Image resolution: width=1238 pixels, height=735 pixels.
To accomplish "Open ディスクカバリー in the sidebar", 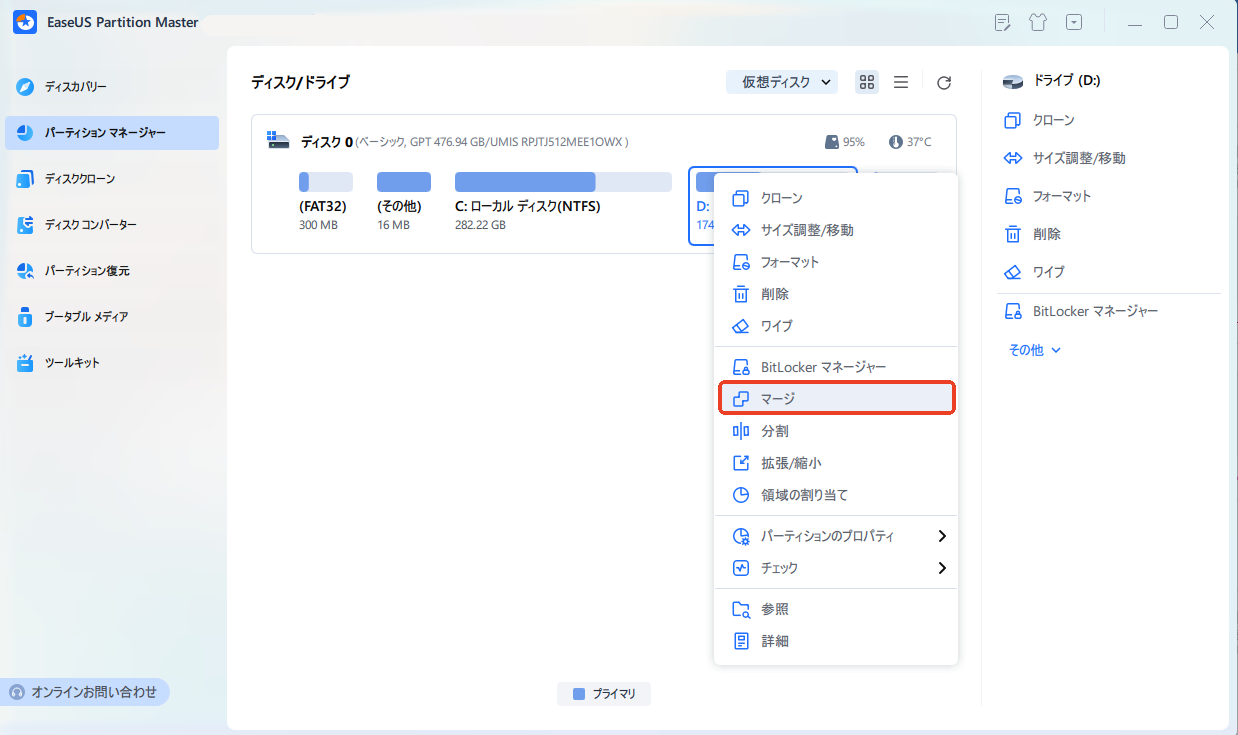I will coord(75,87).
